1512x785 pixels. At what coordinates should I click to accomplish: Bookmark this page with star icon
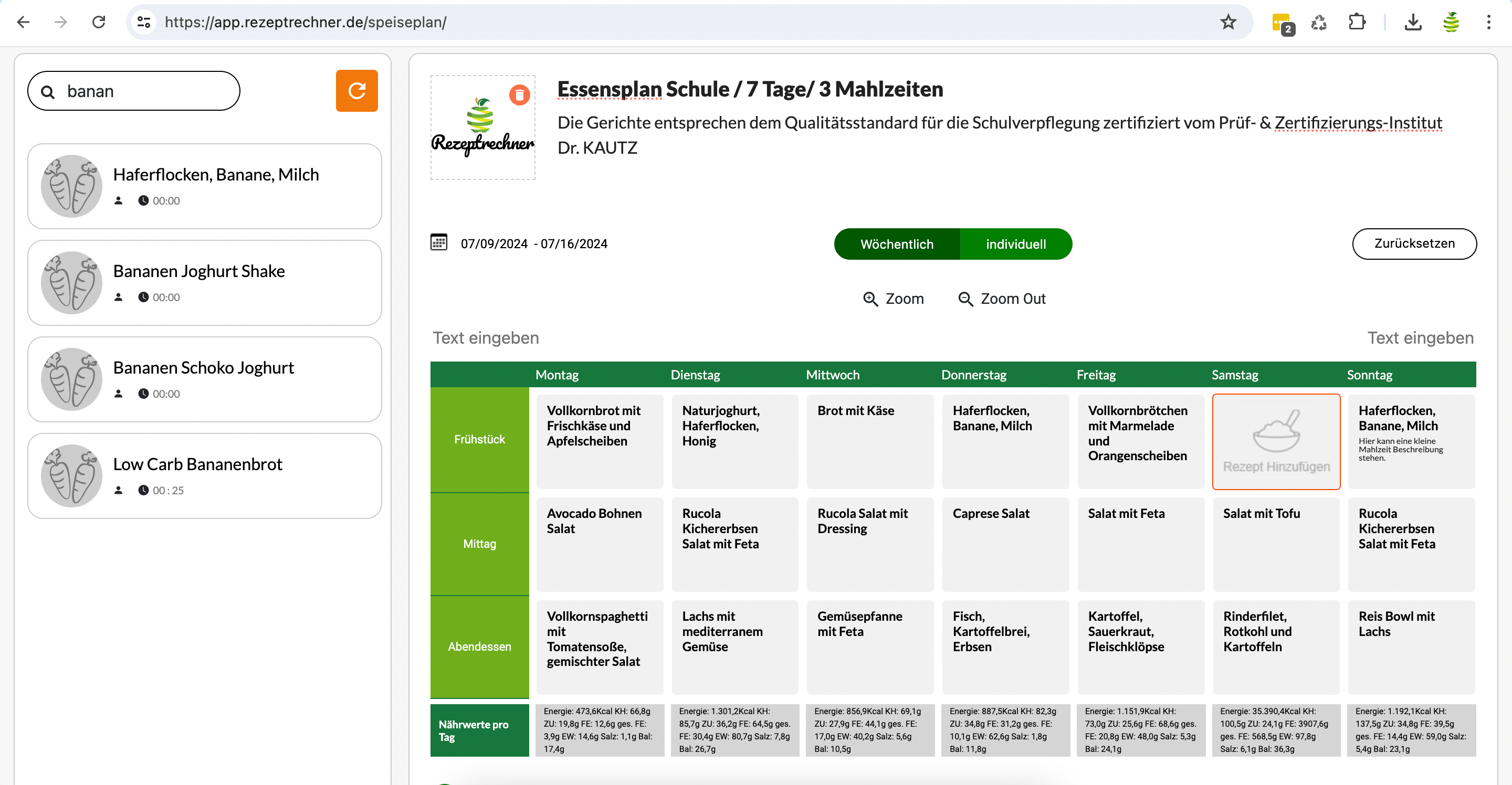point(1228,22)
